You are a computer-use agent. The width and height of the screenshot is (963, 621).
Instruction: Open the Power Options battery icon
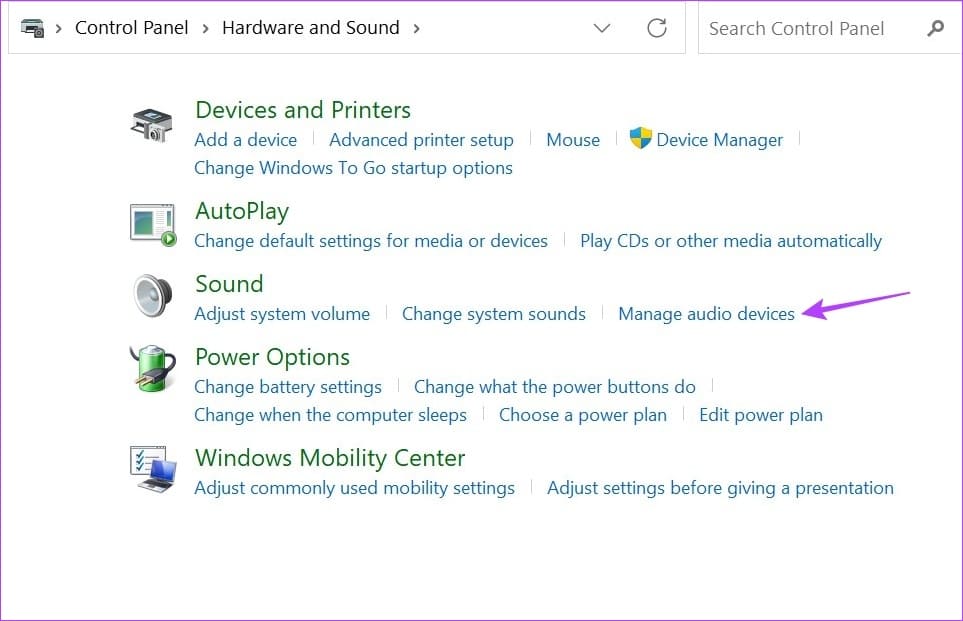click(x=152, y=369)
